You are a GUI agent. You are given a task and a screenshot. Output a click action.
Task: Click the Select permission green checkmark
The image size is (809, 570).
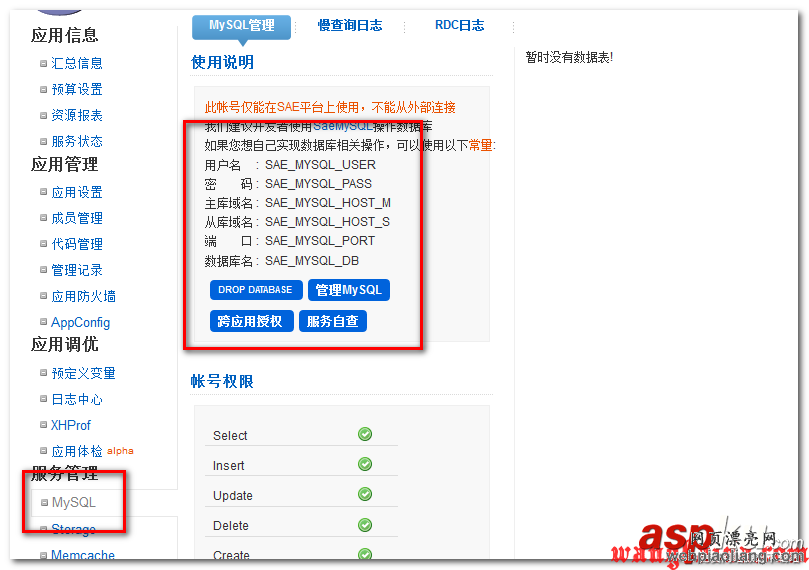[365, 434]
